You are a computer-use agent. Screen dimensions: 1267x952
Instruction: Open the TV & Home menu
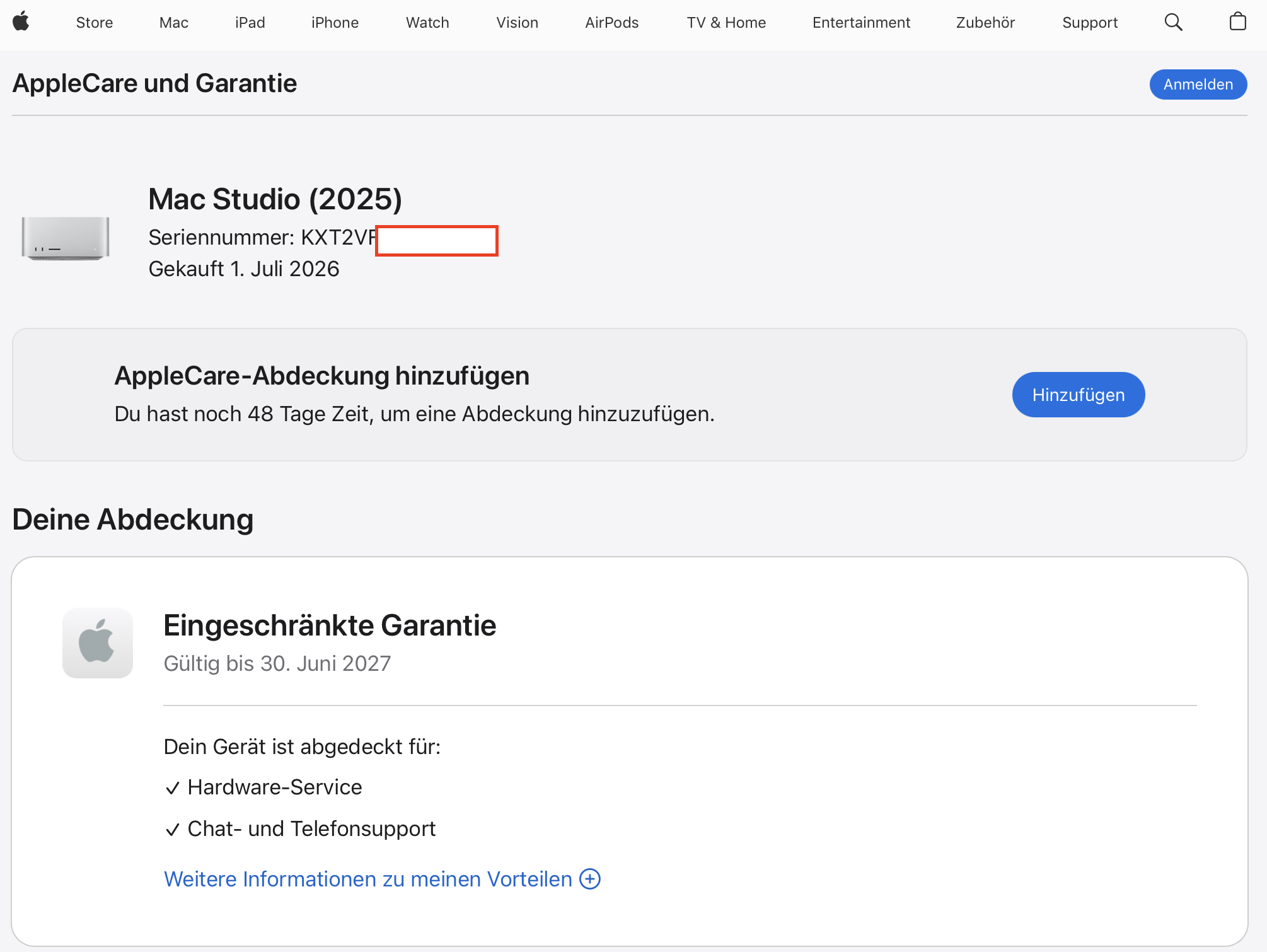pyautogui.click(x=726, y=23)
